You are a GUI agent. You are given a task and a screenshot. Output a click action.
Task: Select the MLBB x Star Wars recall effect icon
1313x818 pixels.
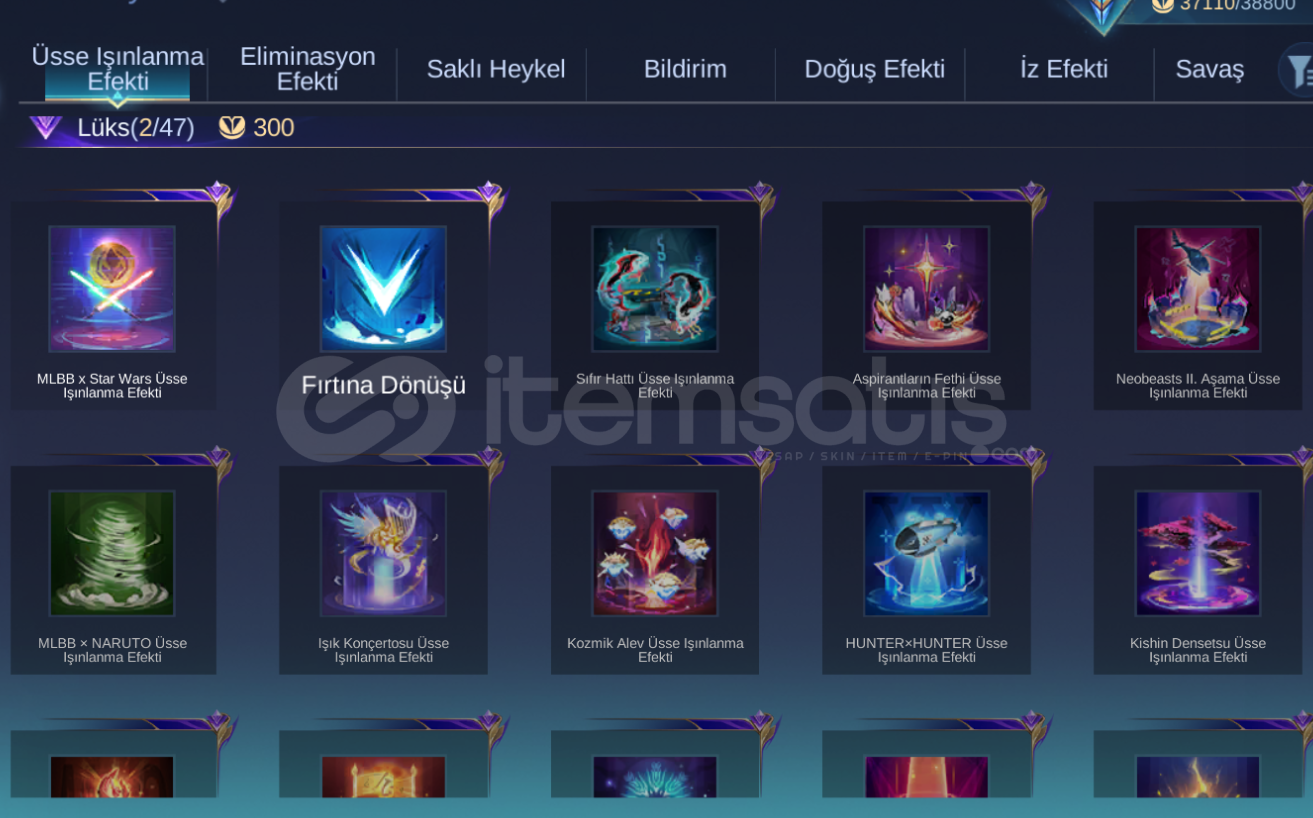coord(112,289)
